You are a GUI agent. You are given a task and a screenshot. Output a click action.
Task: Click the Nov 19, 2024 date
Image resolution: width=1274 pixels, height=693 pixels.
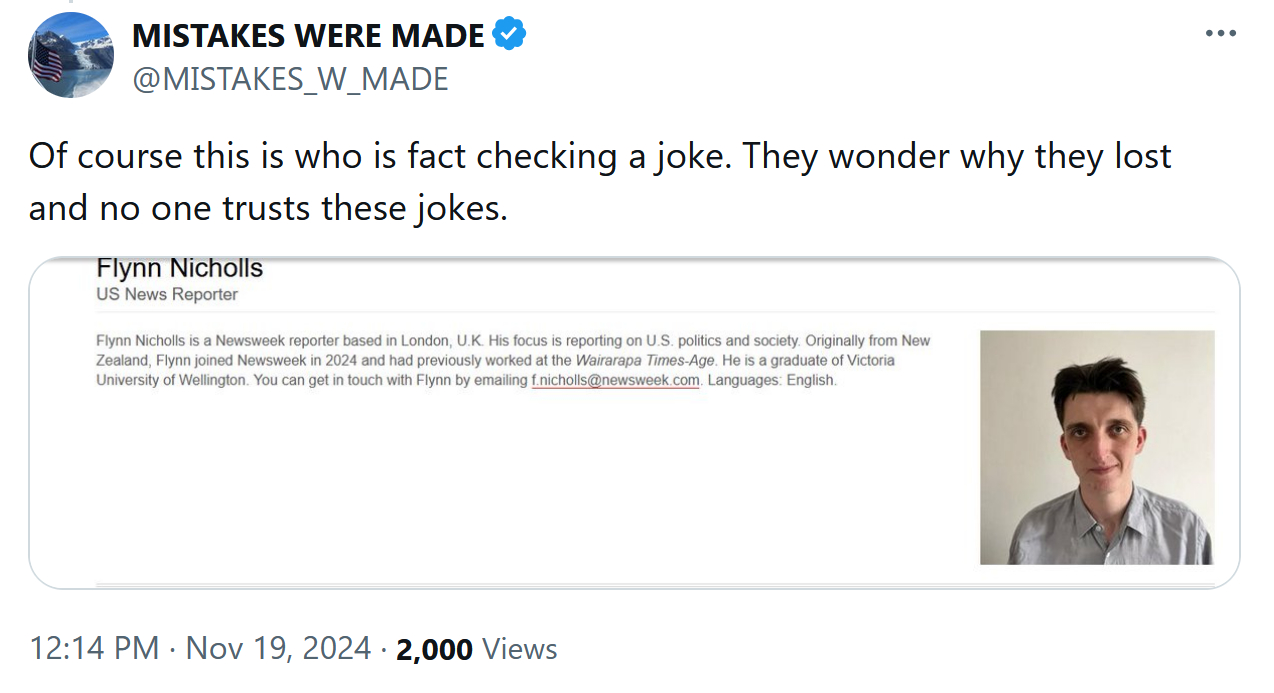(278, 648)
